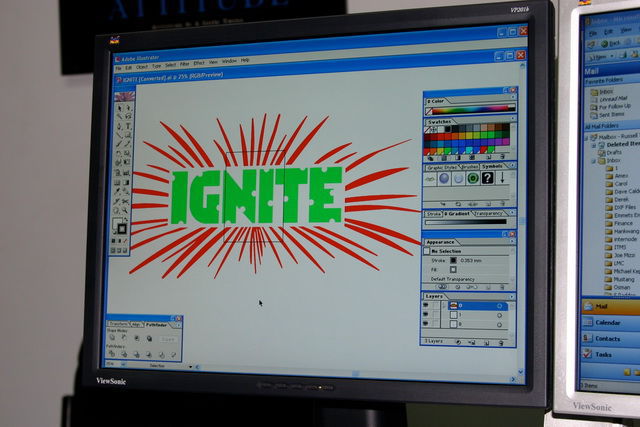Toggle lock column for layer 1
The width and height of the screenshot is (640, 427).
436,315
